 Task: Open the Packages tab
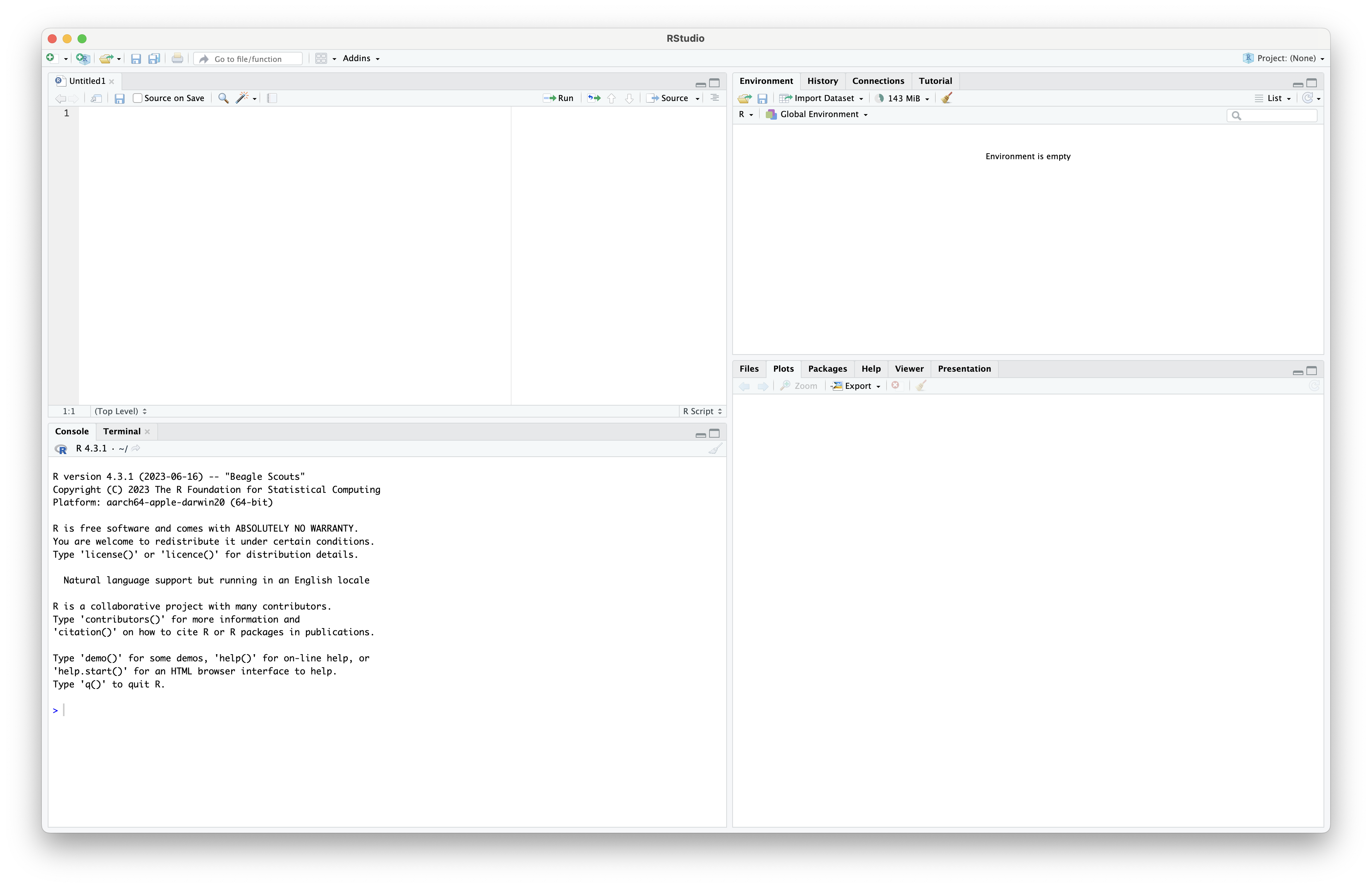tap(827, 369)
